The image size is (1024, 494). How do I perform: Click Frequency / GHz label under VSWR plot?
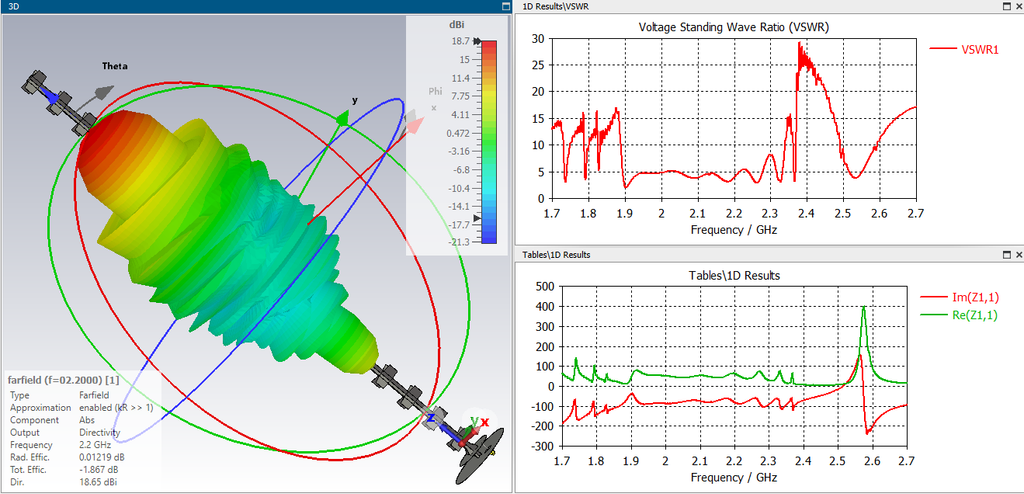(x=733, y=229)
